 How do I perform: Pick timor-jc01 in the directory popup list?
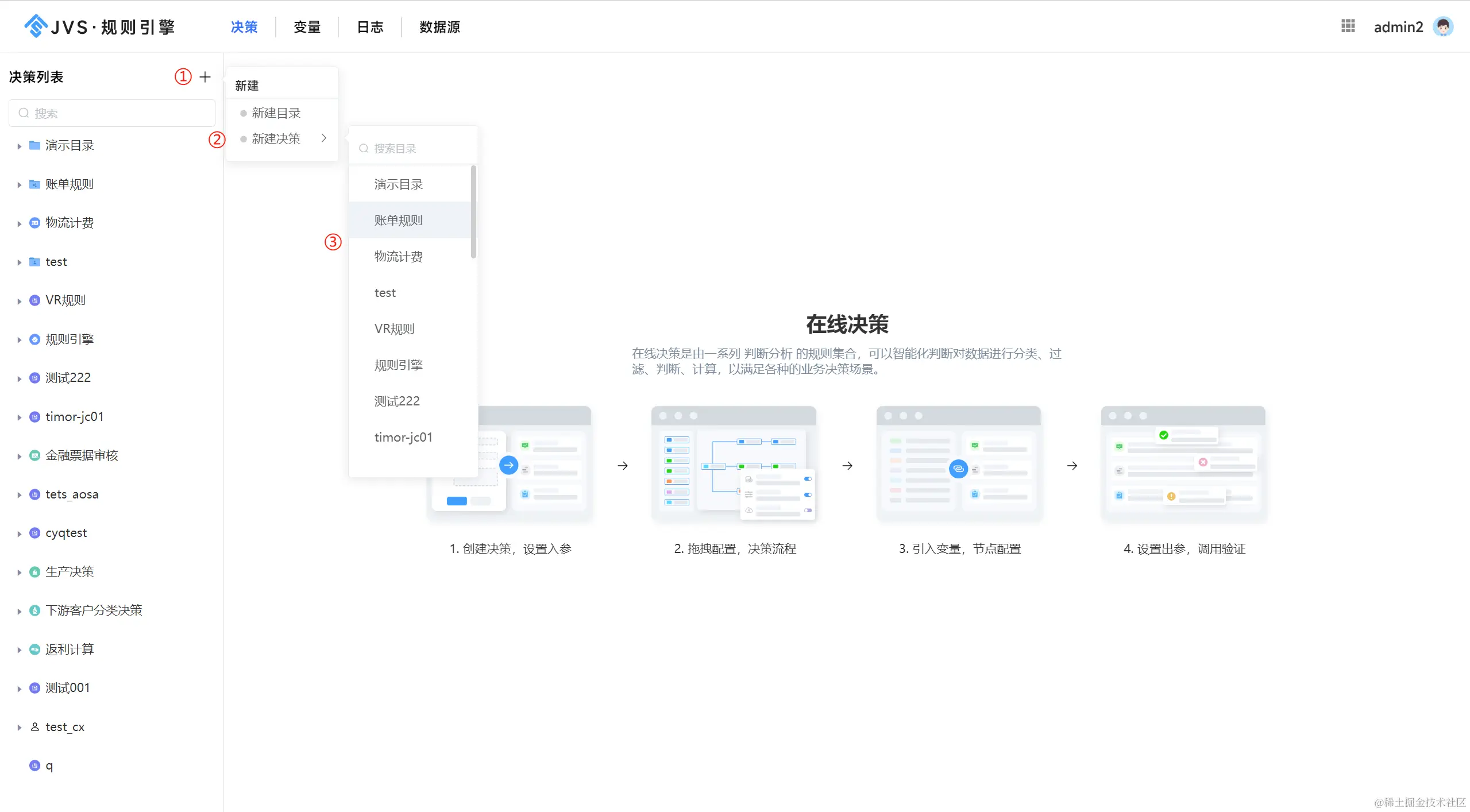tap(403, 438)
